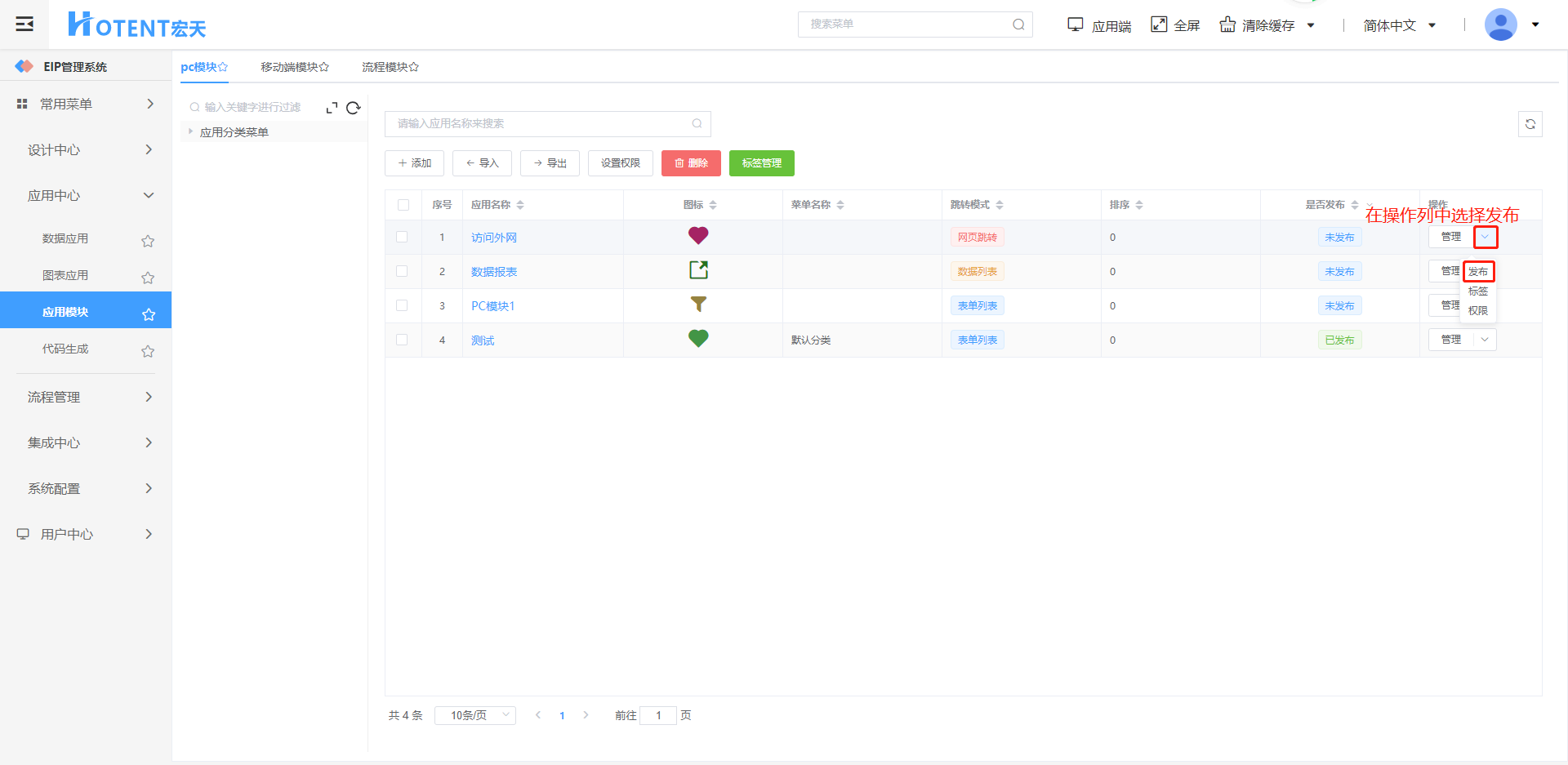Choose 发布 from the operation dropdown menu
This screenshot has height=765, width=1568.
1478,272
